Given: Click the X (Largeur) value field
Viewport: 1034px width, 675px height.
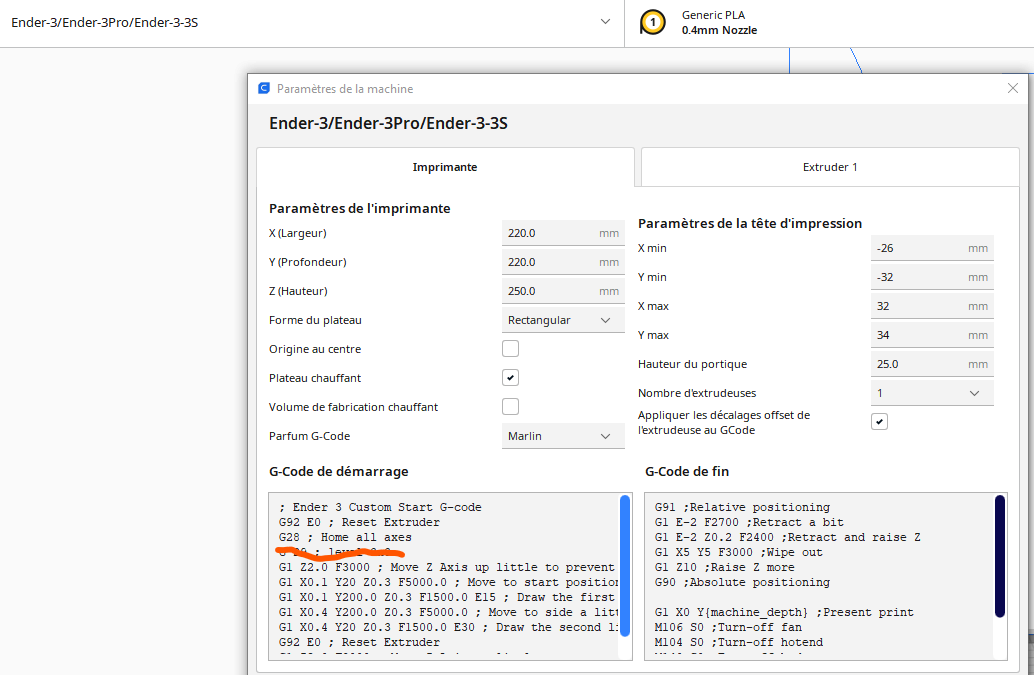Looking at the screenshot, I should click(563, 233).
